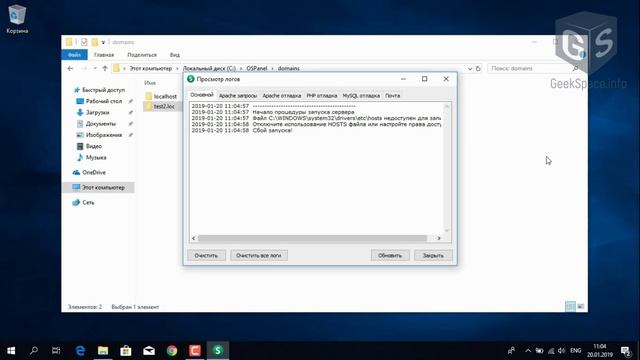Select the Основной log tab
Screen dimensions: 640x360
tap(202, 95)
